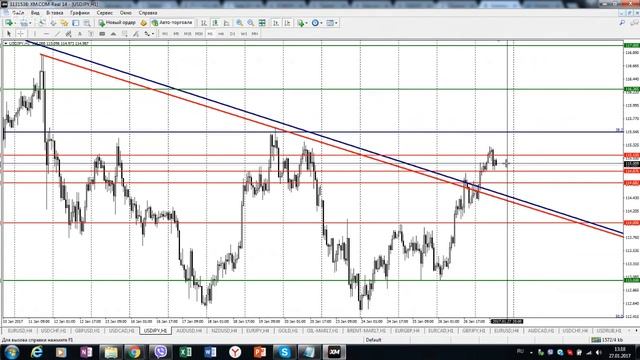Open the Profiles toolbar icon

[x=24, y=23]
